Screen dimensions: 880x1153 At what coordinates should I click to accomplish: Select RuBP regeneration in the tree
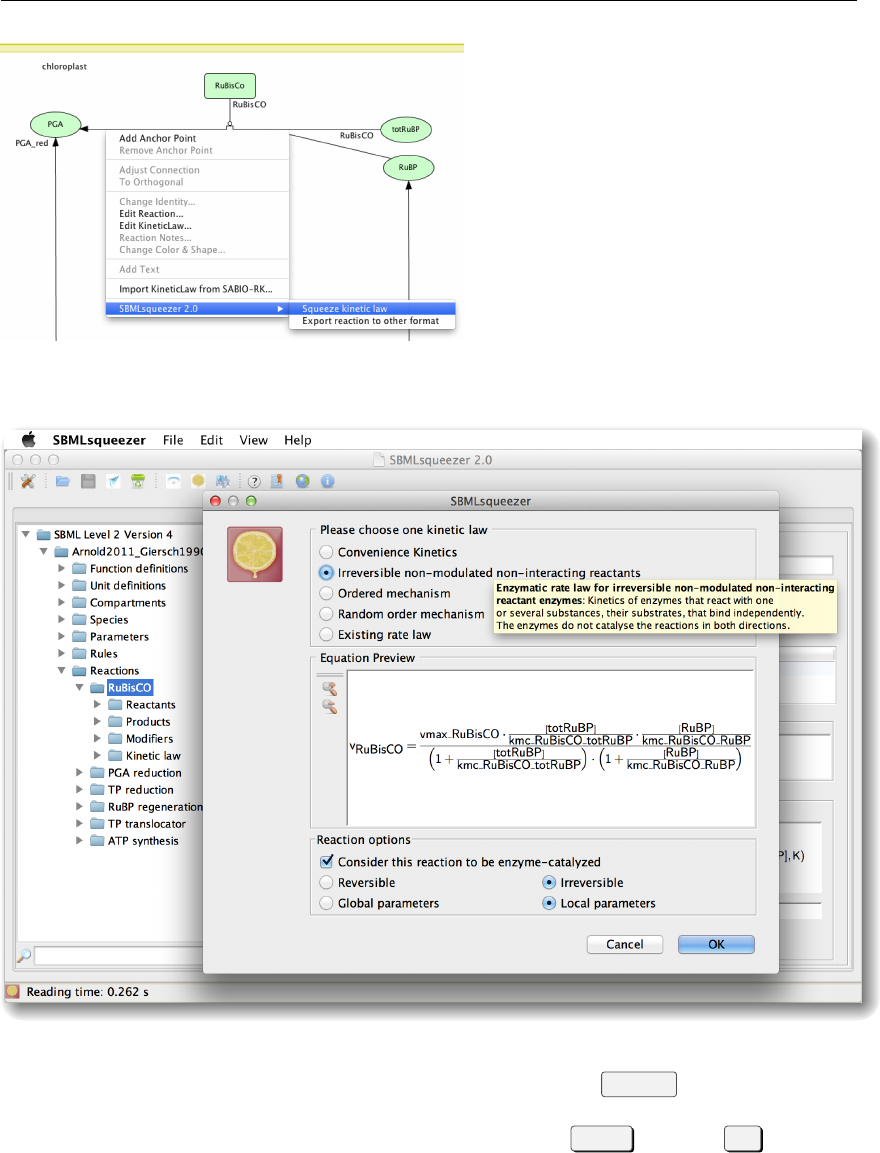[x=155, y=807]
